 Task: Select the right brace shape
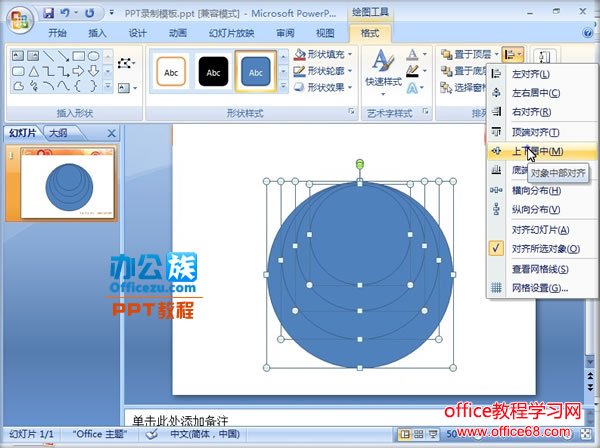[x=93, y=86]
